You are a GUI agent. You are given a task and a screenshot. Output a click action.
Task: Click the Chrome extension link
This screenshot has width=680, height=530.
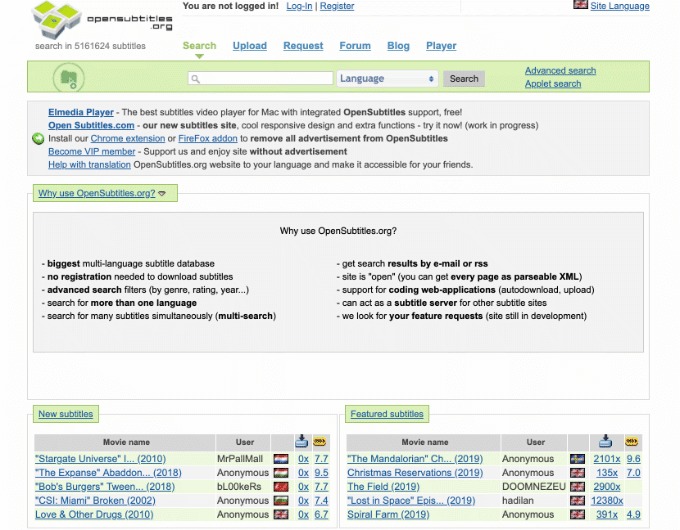128,138
